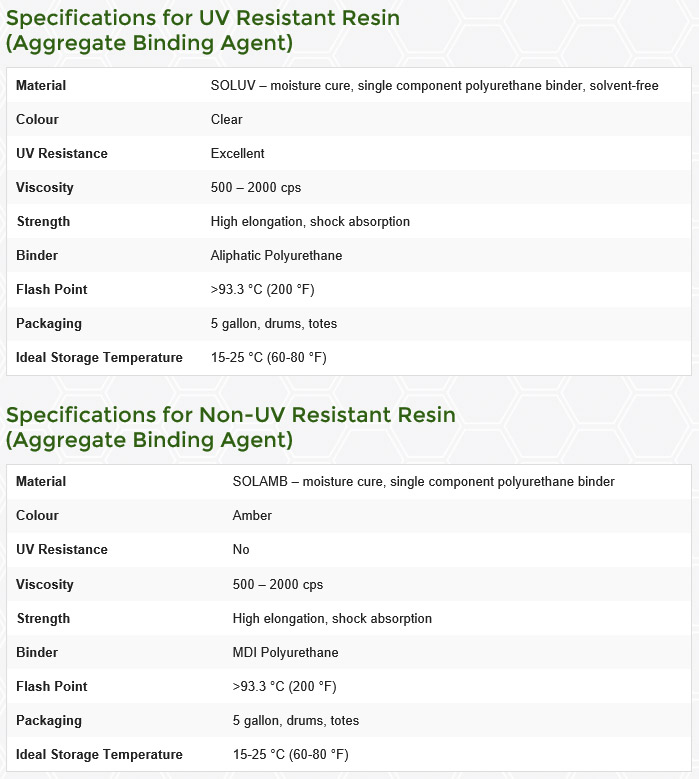Click the Clear colour value

(227, 119)
